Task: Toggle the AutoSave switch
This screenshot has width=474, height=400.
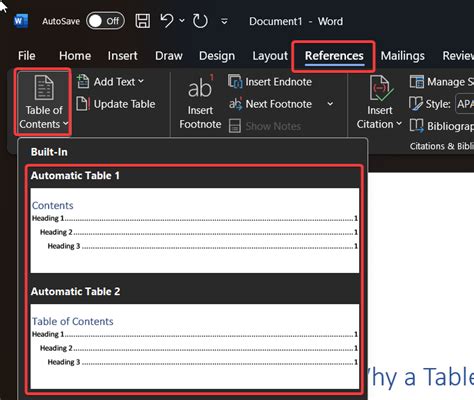Action: (105, 21)
